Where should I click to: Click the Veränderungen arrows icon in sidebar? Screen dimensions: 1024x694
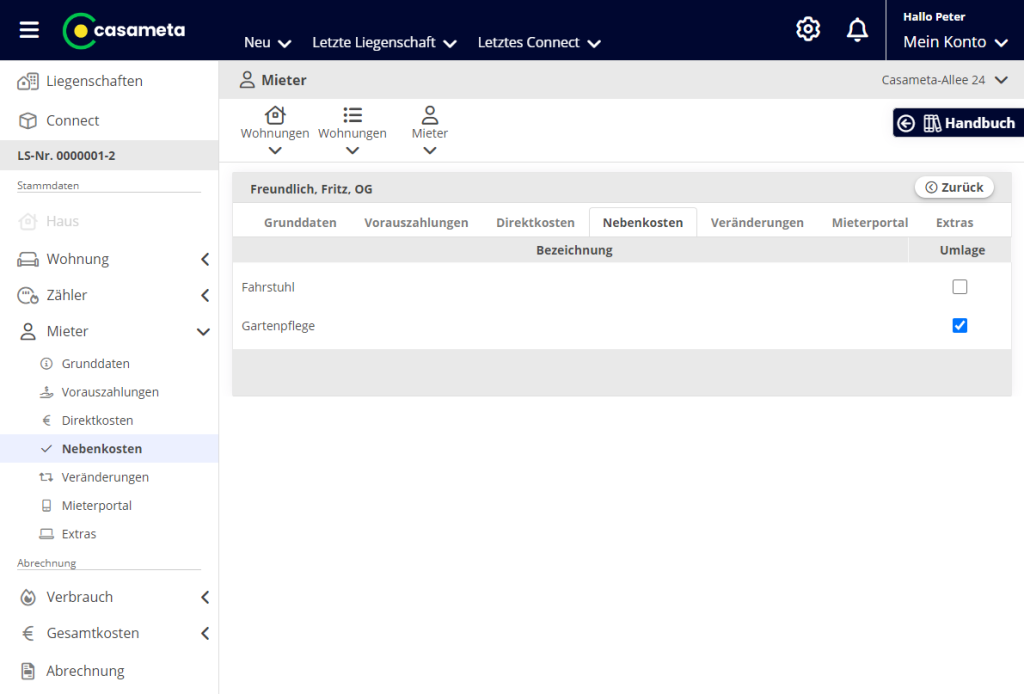[46, 477]
